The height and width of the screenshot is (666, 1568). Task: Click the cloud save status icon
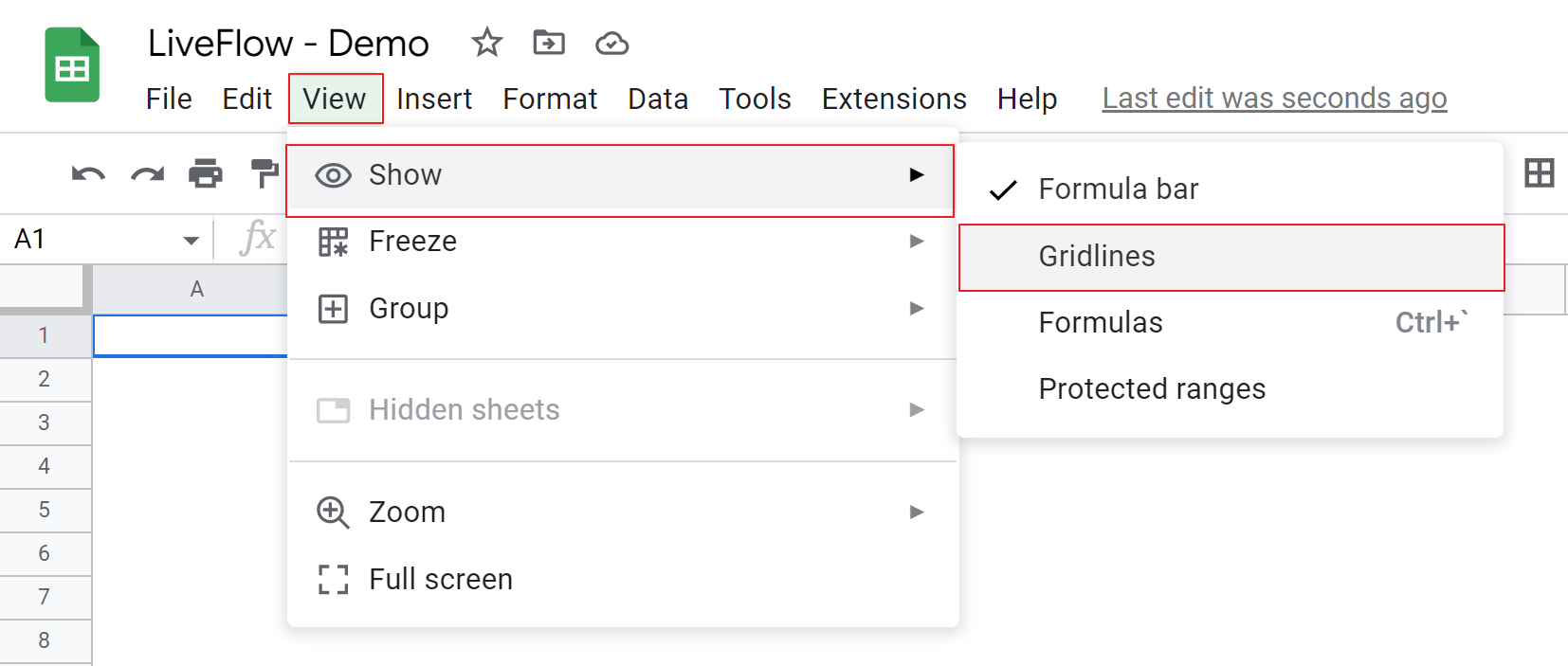(x=611, y=43)
